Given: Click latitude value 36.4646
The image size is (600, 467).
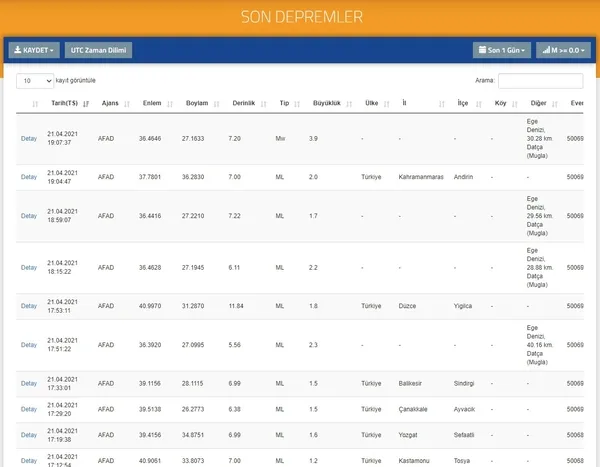Looking at the screenshot, I should point(150,139).
